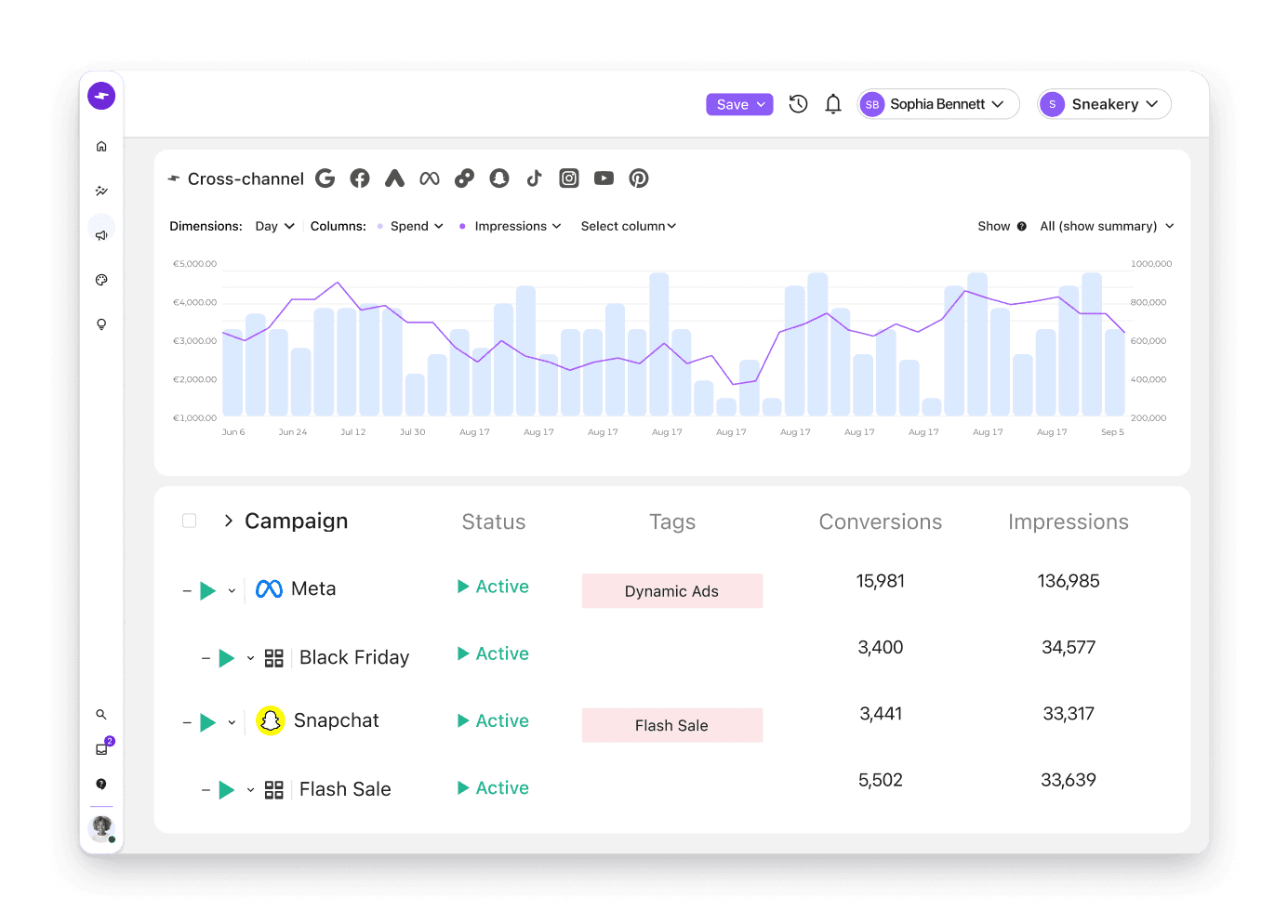
Task: Click the Flash Sale pink tag swatch
Action: [672, 725]
